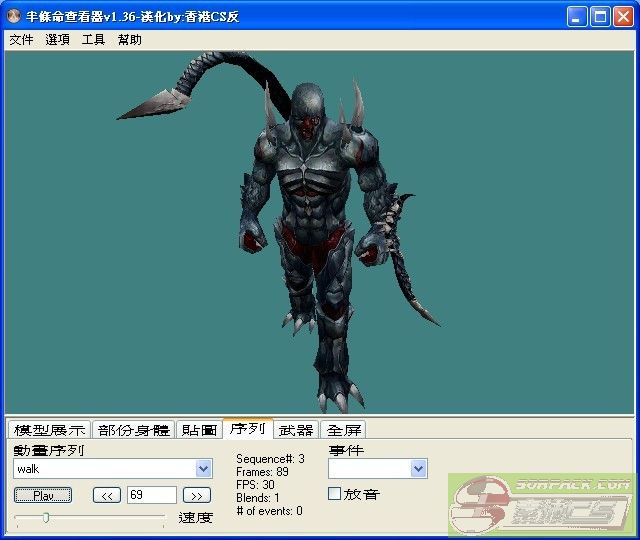Expand the 事件 dropdown list
The height and width of the screenshot is (540, 640).
(418, 469)
